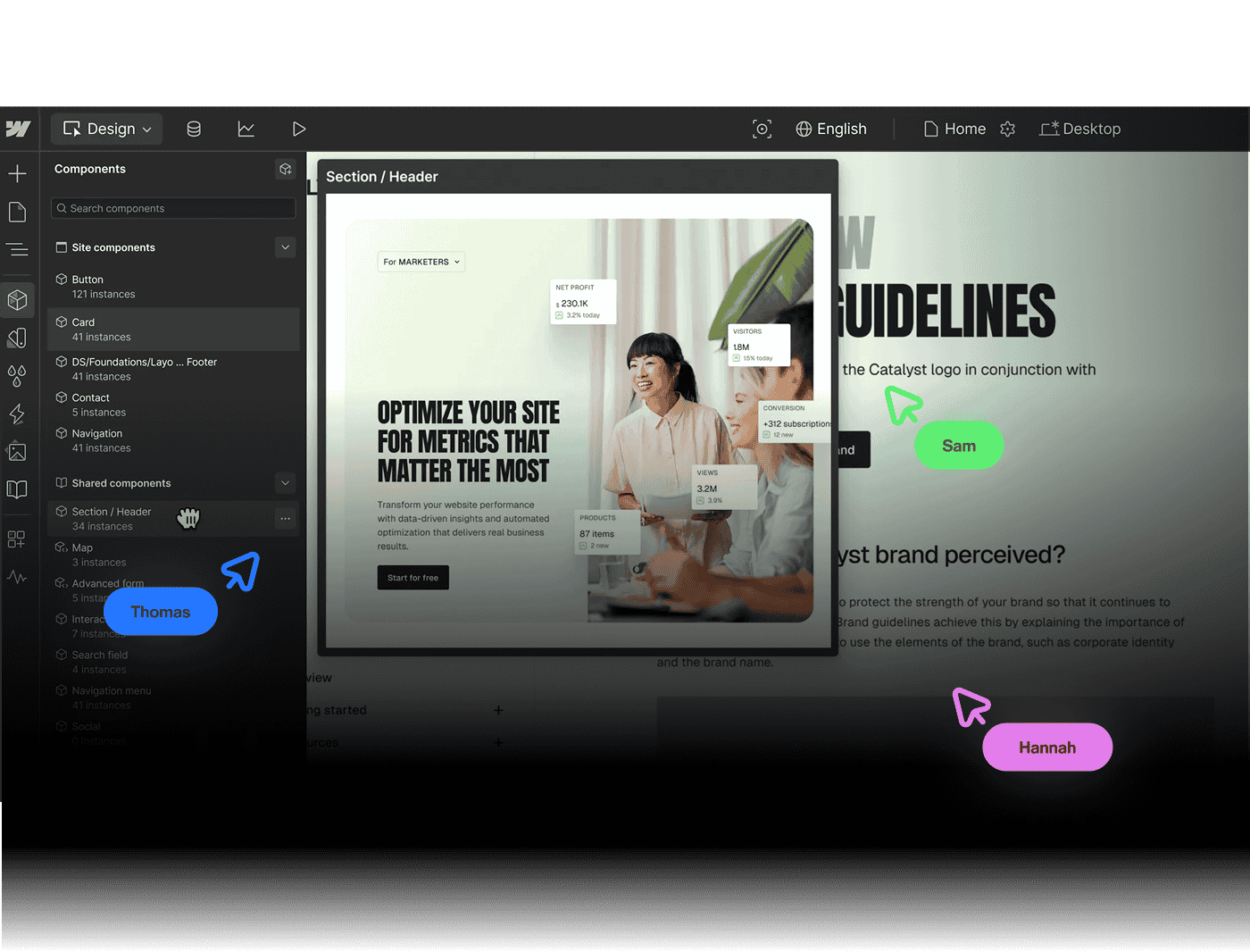Open the Navigator panel icon
The width and height of the screenshot is (1250, 952).
(17, 250)
